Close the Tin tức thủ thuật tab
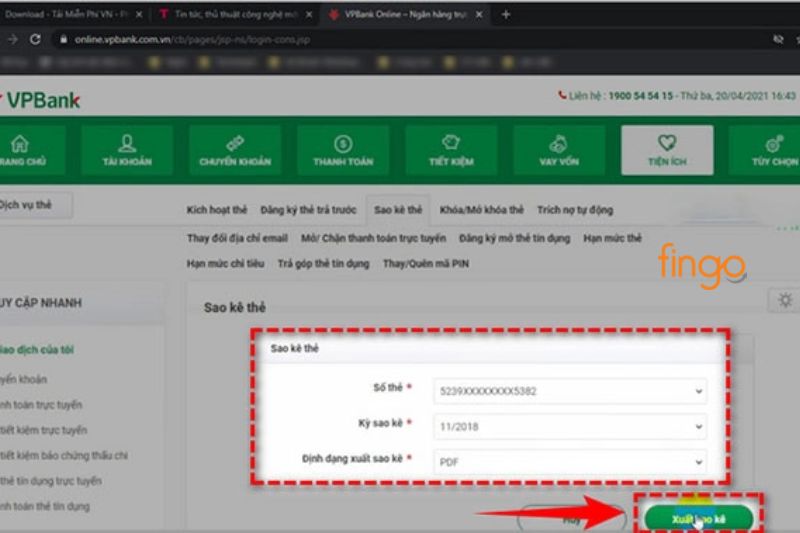Screen dimensions: 800x533 tap(309, 15)
